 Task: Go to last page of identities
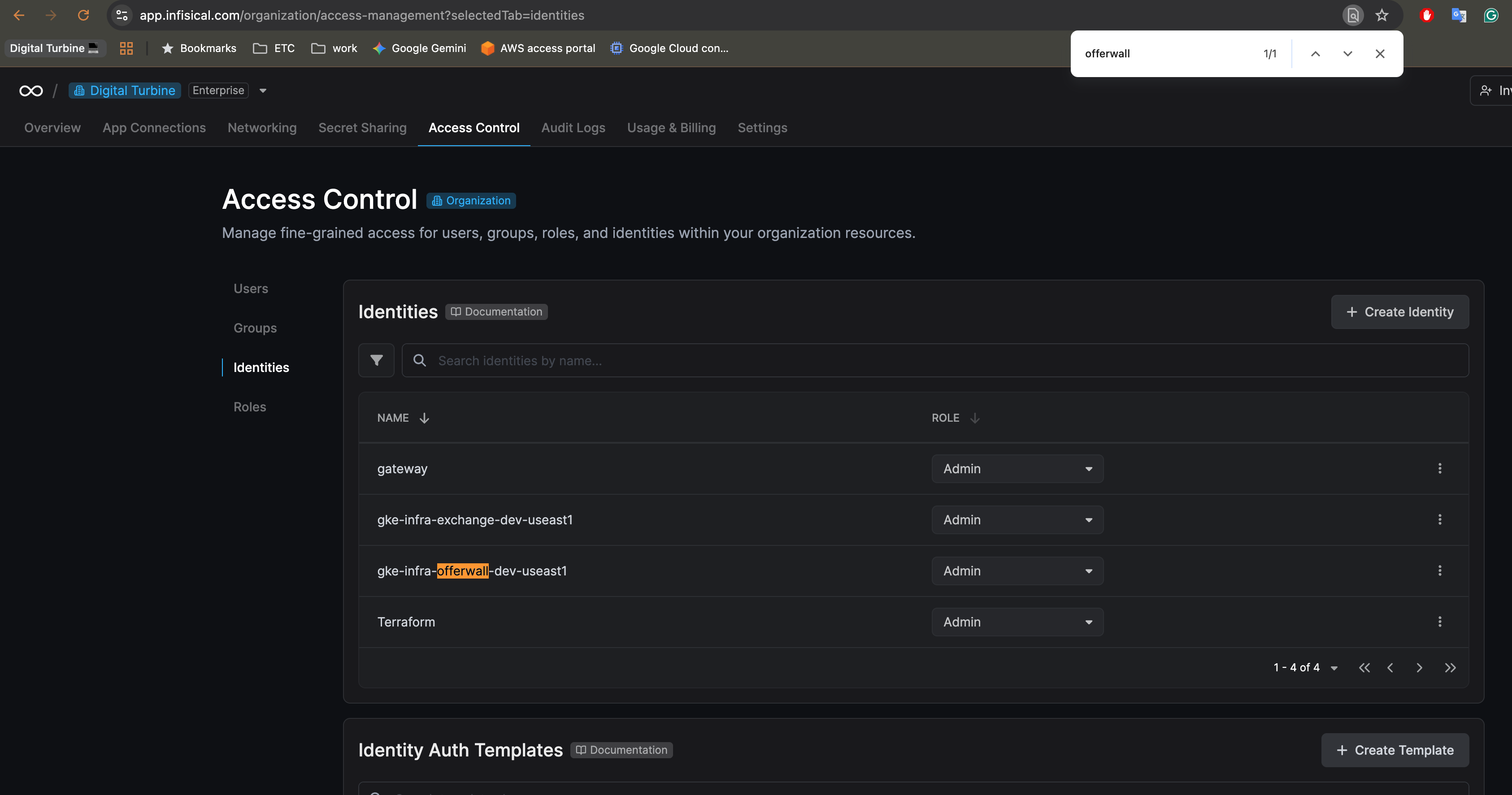(x=1450, y=668)
